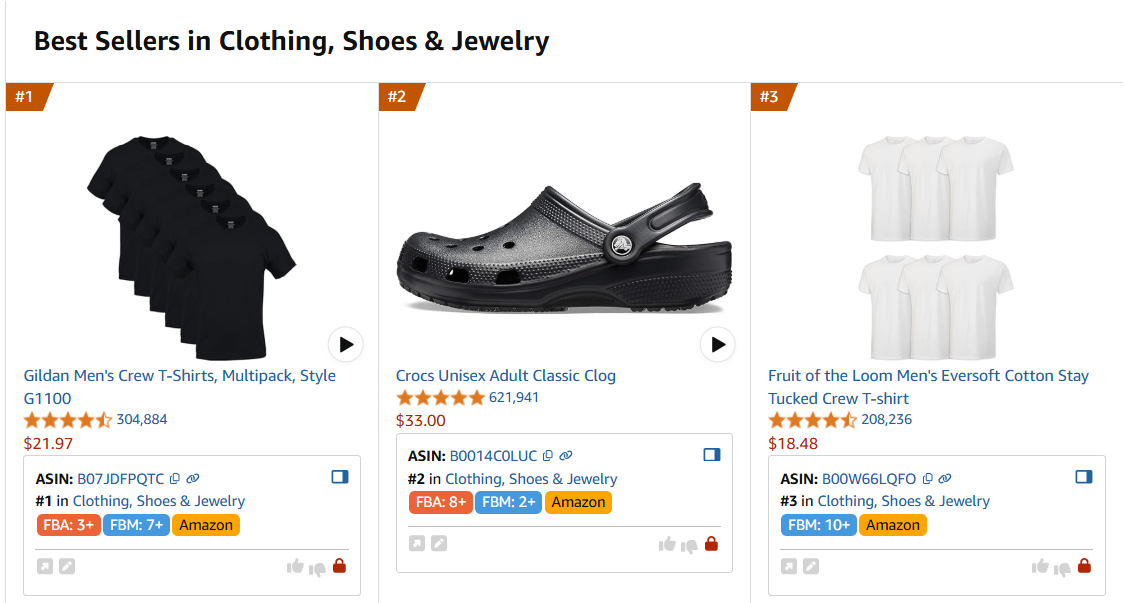This screenshot has width=1127, height=603.
Task: Click the #1 rank ribbon on the Gildan card
Action: (21, 97)
